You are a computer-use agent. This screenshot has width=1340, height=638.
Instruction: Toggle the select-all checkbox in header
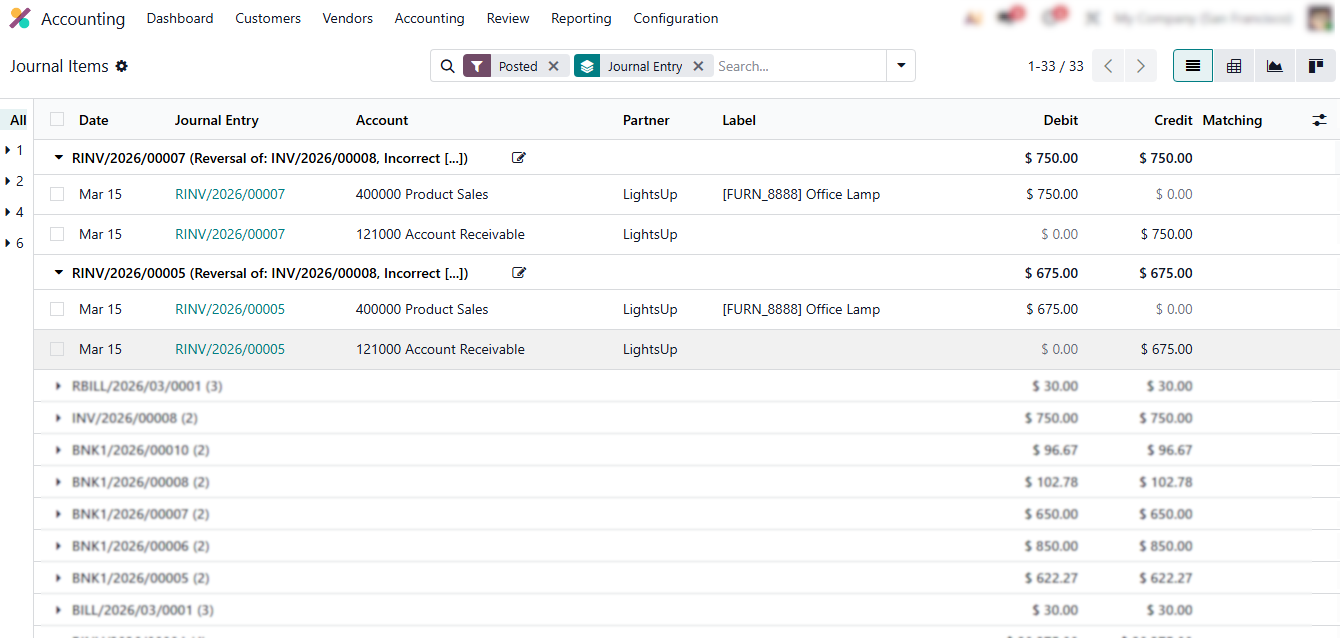tap(57, 120)
